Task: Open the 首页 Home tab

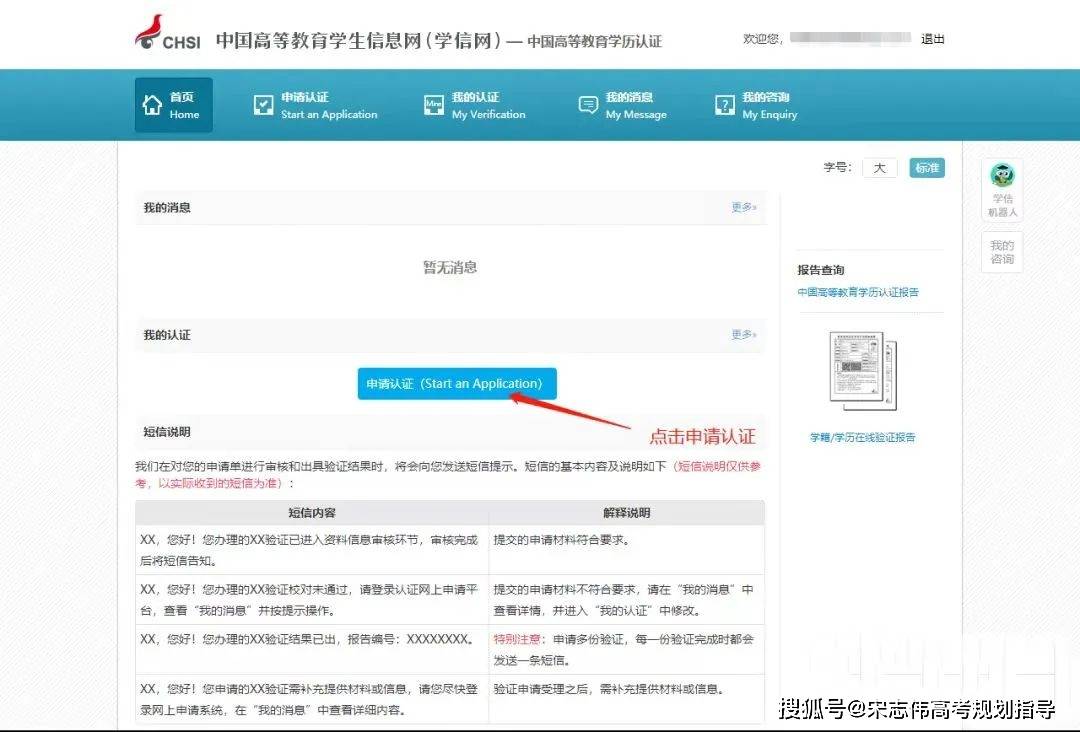Action: (174, 105)
